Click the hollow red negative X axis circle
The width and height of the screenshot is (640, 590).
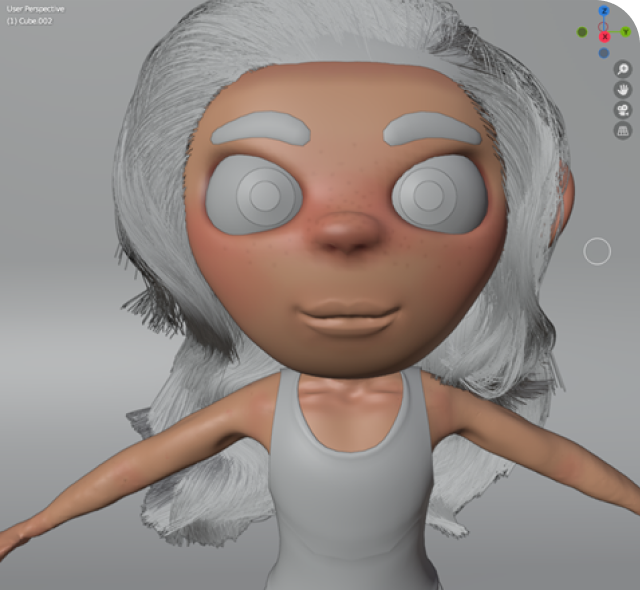tap(602, 26)
